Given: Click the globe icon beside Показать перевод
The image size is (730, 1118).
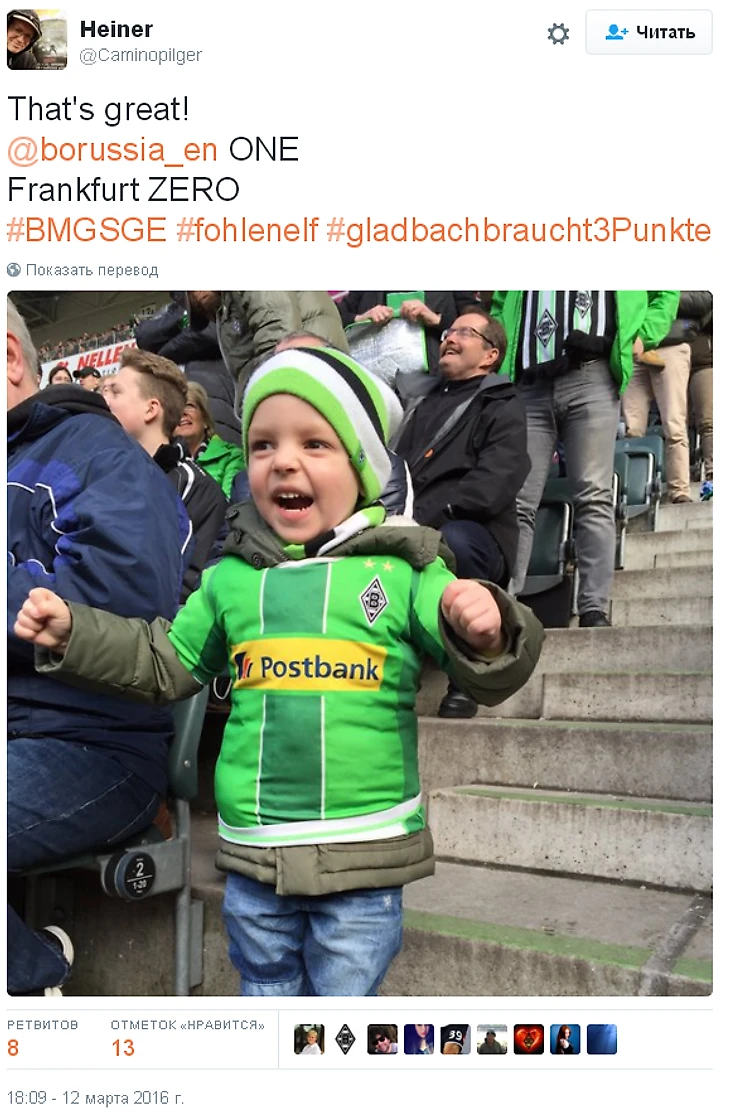Looking at the screenshot, I should pos(14,270).
